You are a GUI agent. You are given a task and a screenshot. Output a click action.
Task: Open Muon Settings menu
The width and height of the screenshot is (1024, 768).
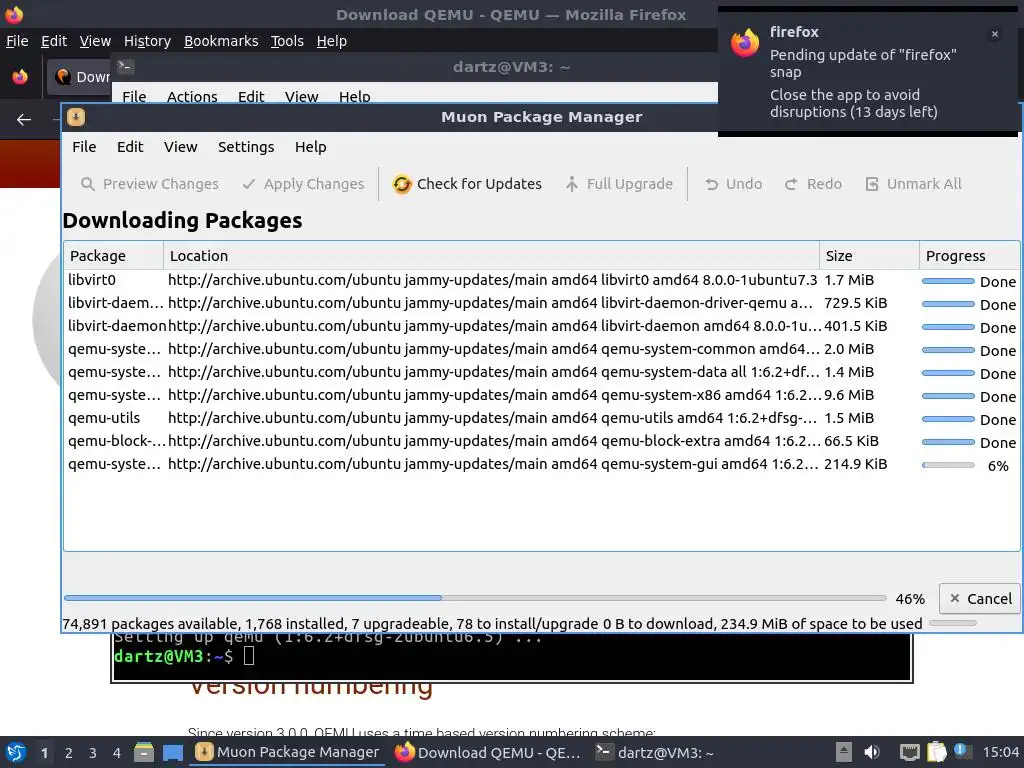pyautogui.click(x=246, y=147)
